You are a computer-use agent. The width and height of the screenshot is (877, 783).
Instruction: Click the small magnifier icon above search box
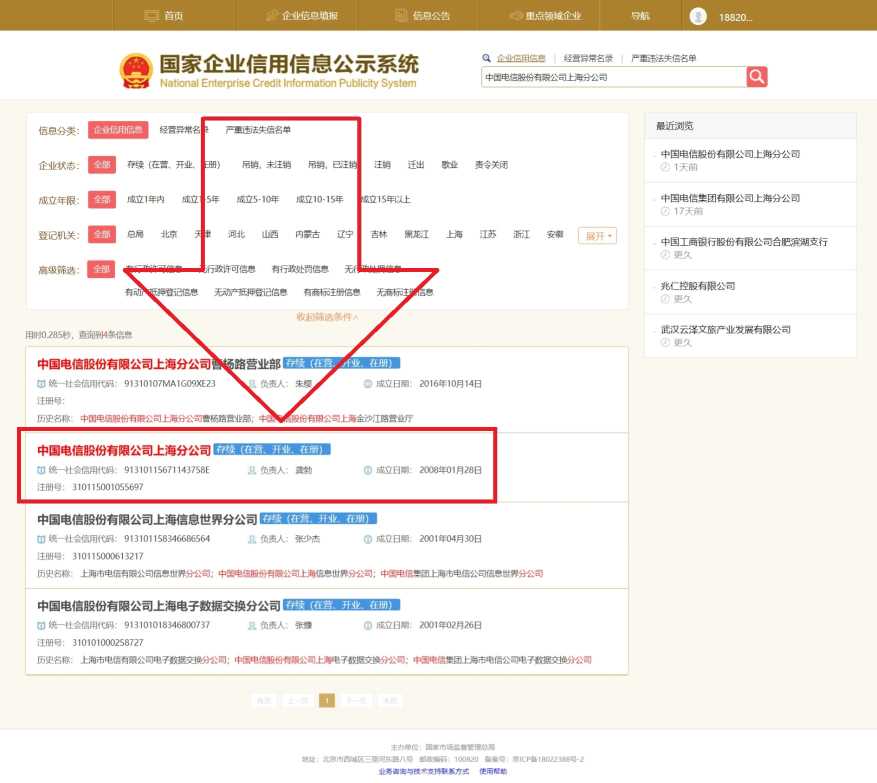(x=486, y=58)
